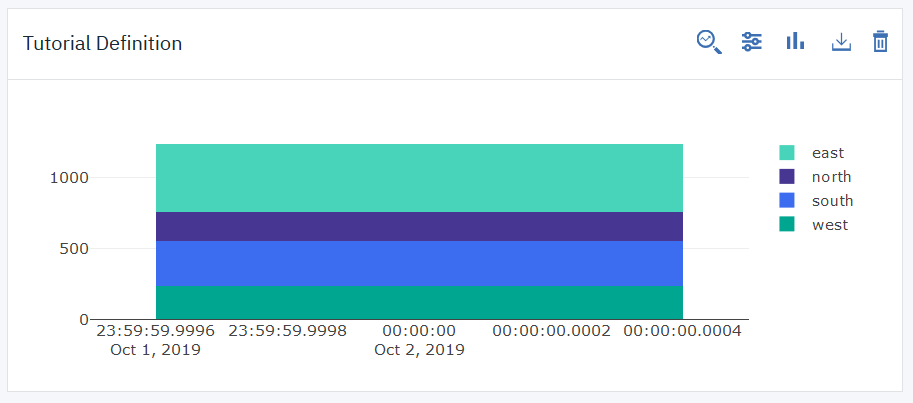Open the chart zoom magnifier icon
Viewport: 913px width, 403px height.
pos(709,41)
